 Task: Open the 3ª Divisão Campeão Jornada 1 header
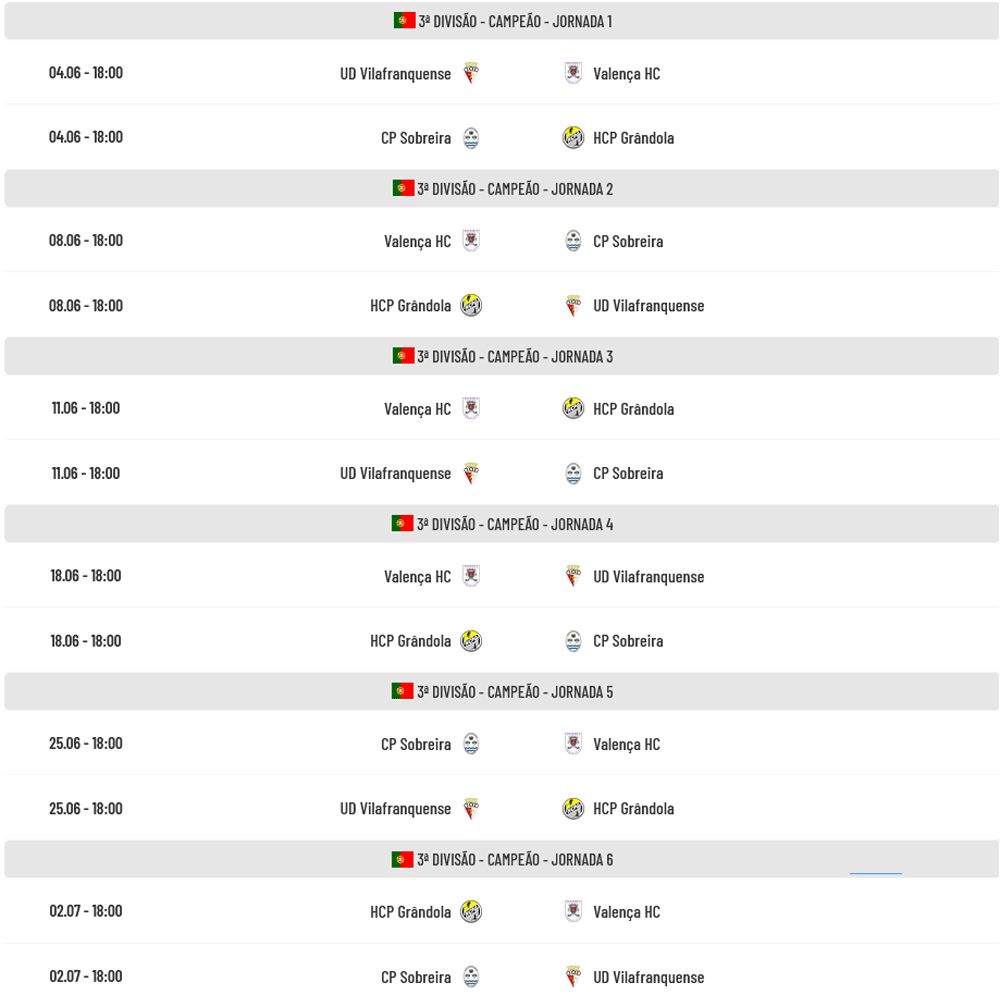[x=501, y=21]
